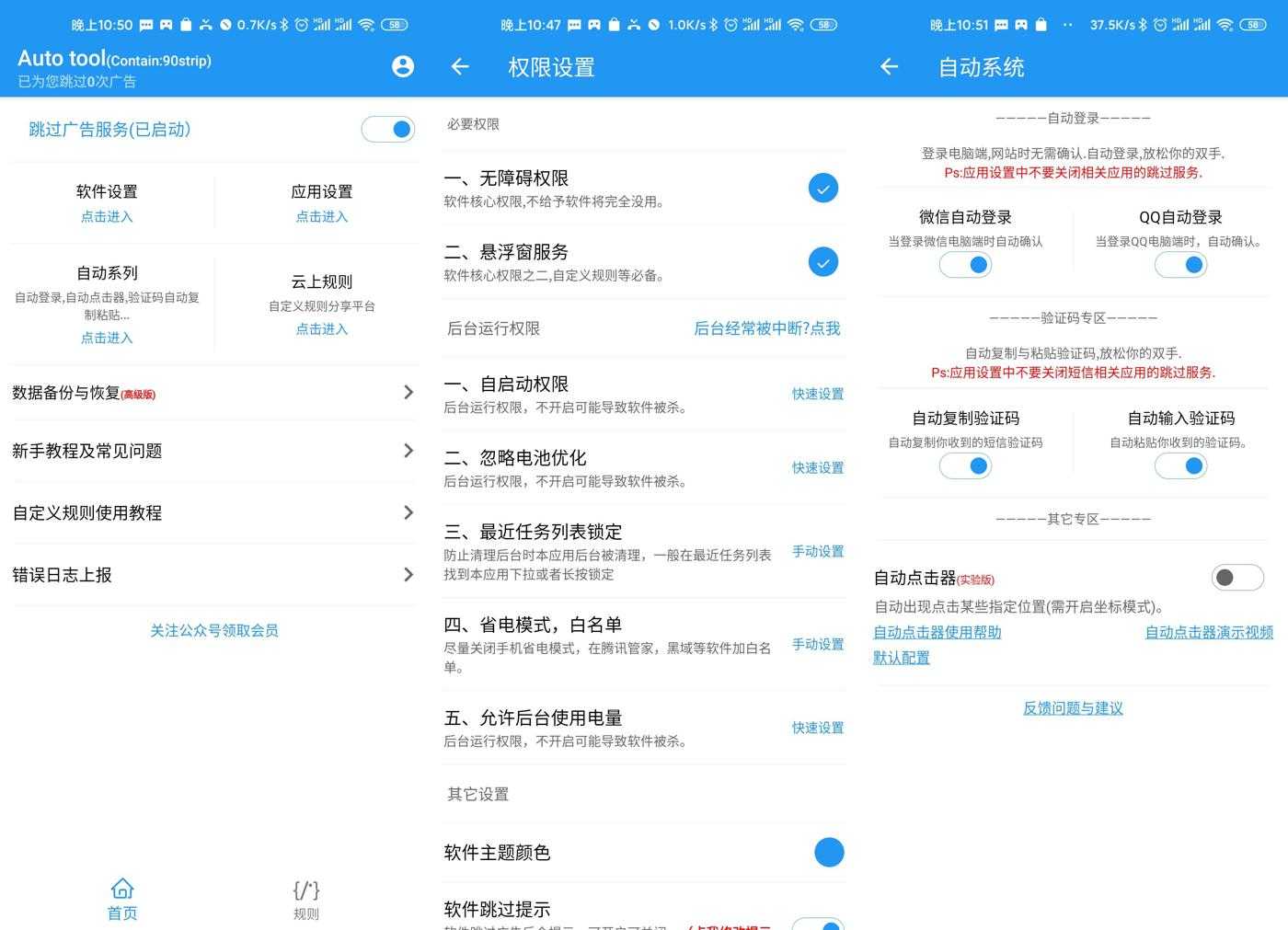Pick 软件主题颜色 blue color circle
The image size is (1288, 930).
click(x=828, y=853)
